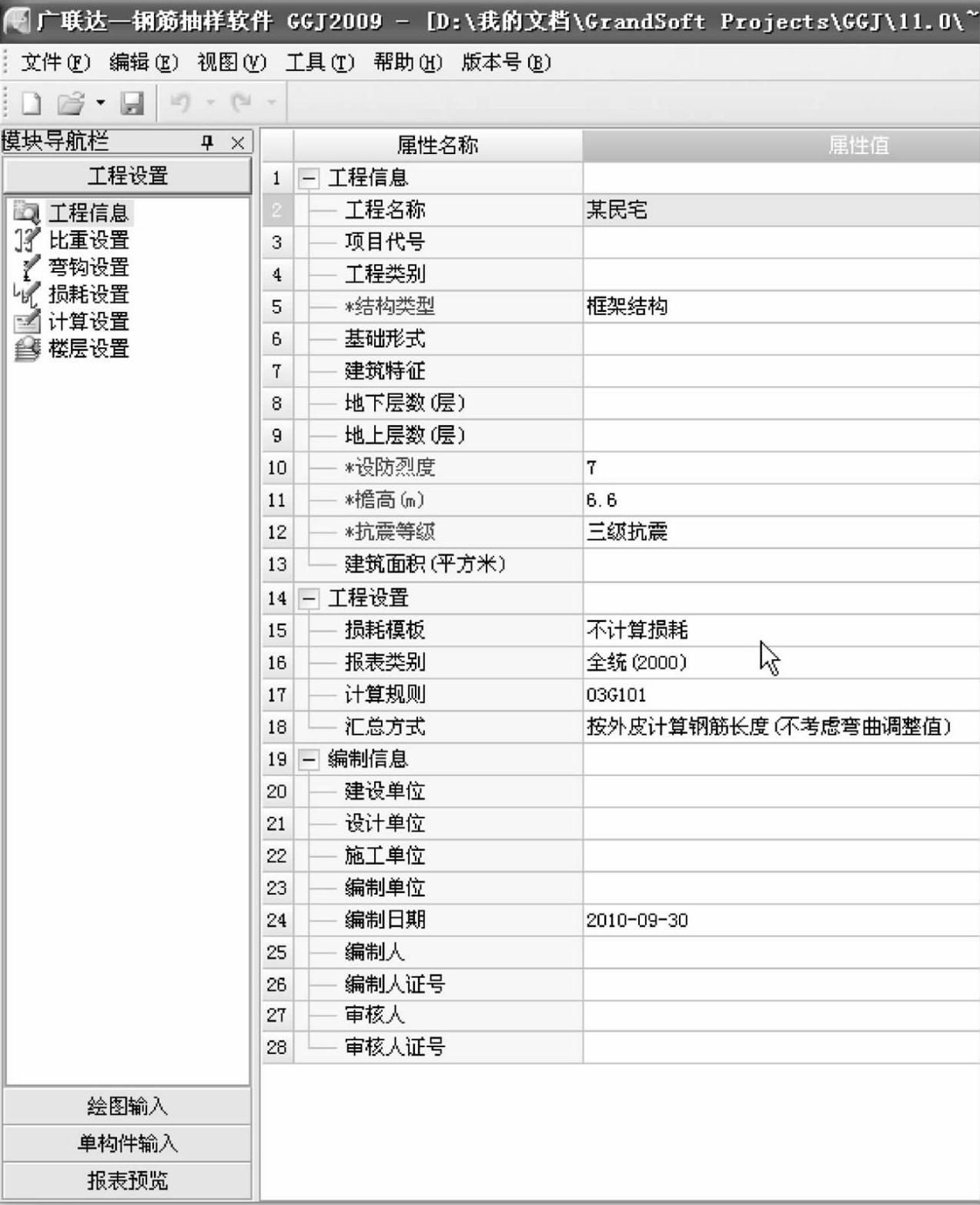Select 比重设置 text in navigation list

89,240
